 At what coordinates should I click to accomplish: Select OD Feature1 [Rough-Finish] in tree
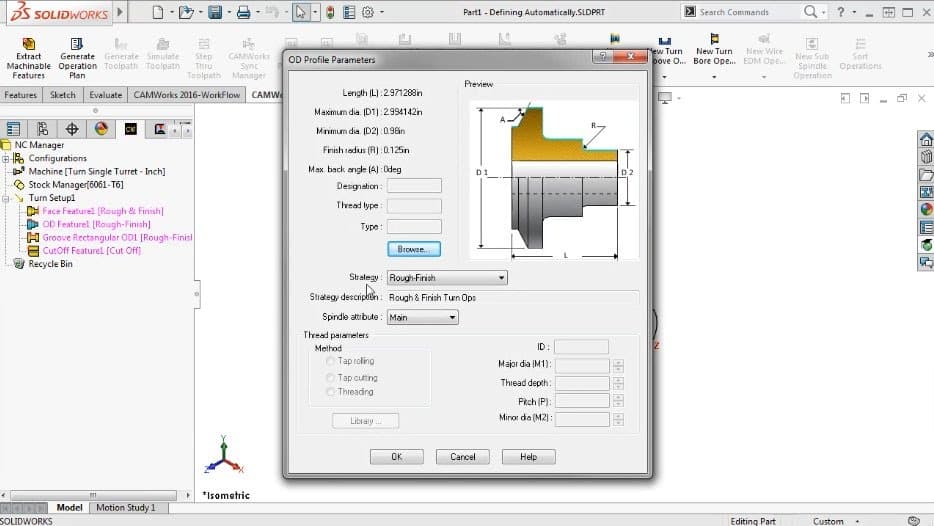click(96, 224)
